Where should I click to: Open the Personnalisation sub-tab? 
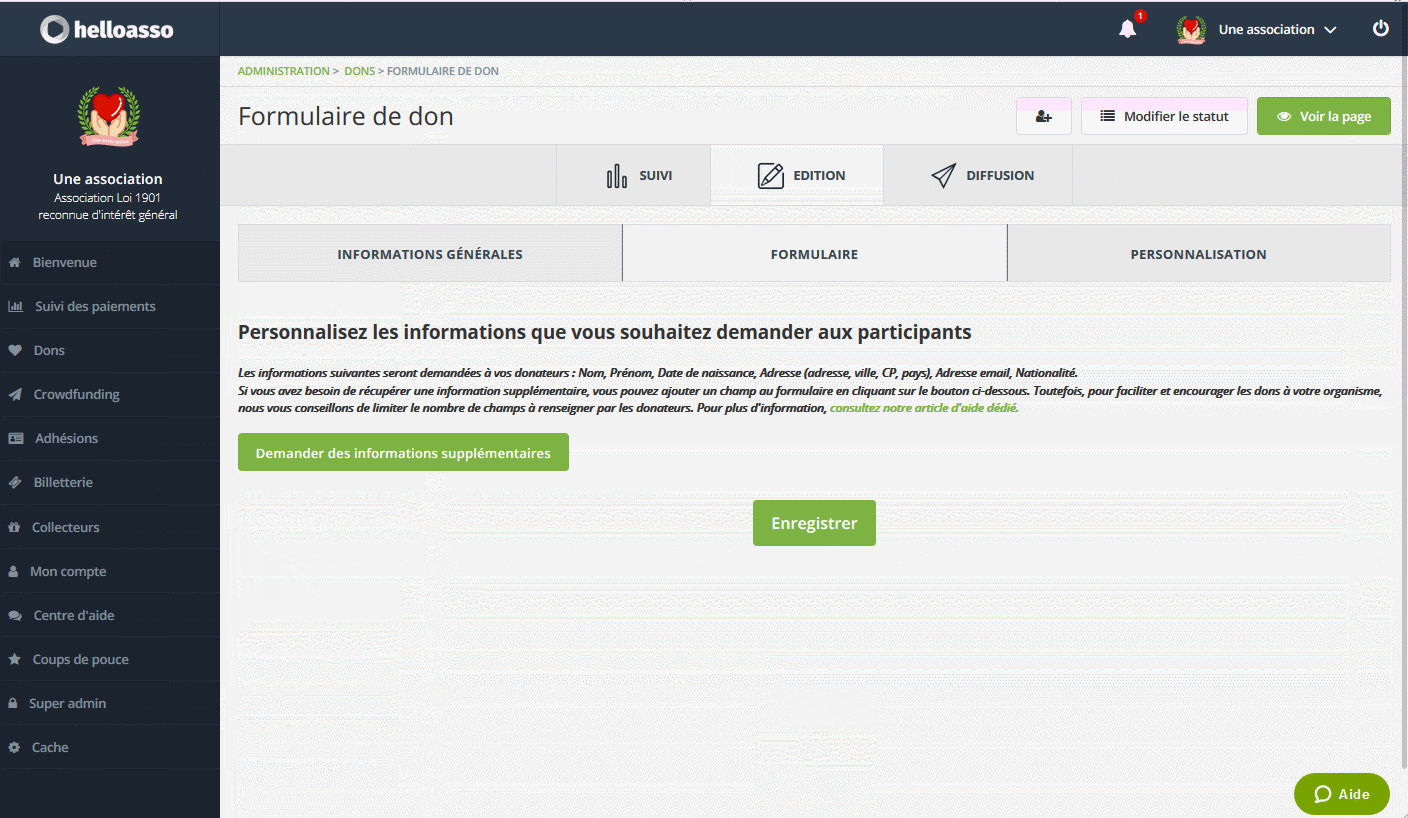tap(1198, 253)
